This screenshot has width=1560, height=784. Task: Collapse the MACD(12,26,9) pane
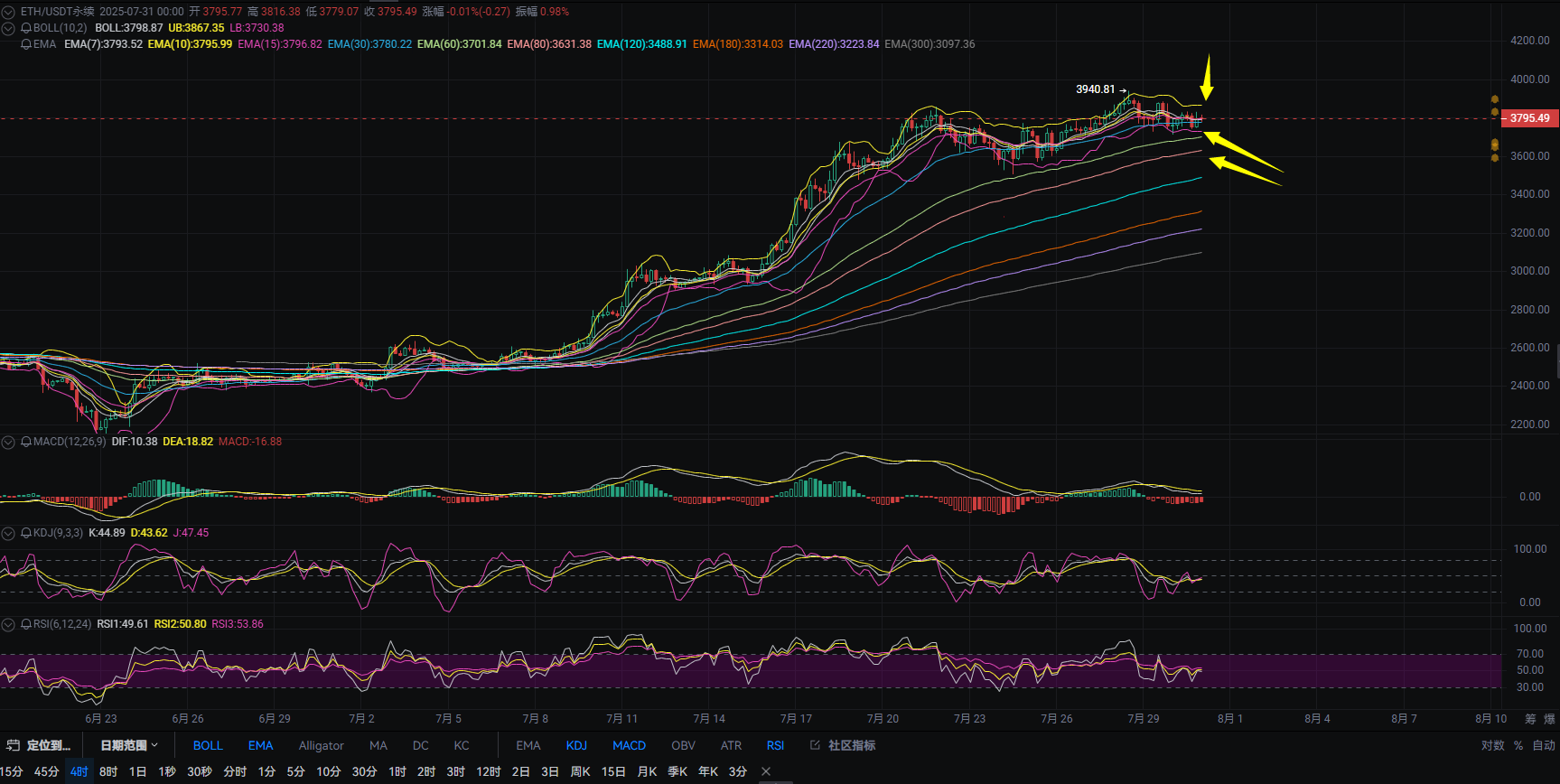click(x=8, y=442)
